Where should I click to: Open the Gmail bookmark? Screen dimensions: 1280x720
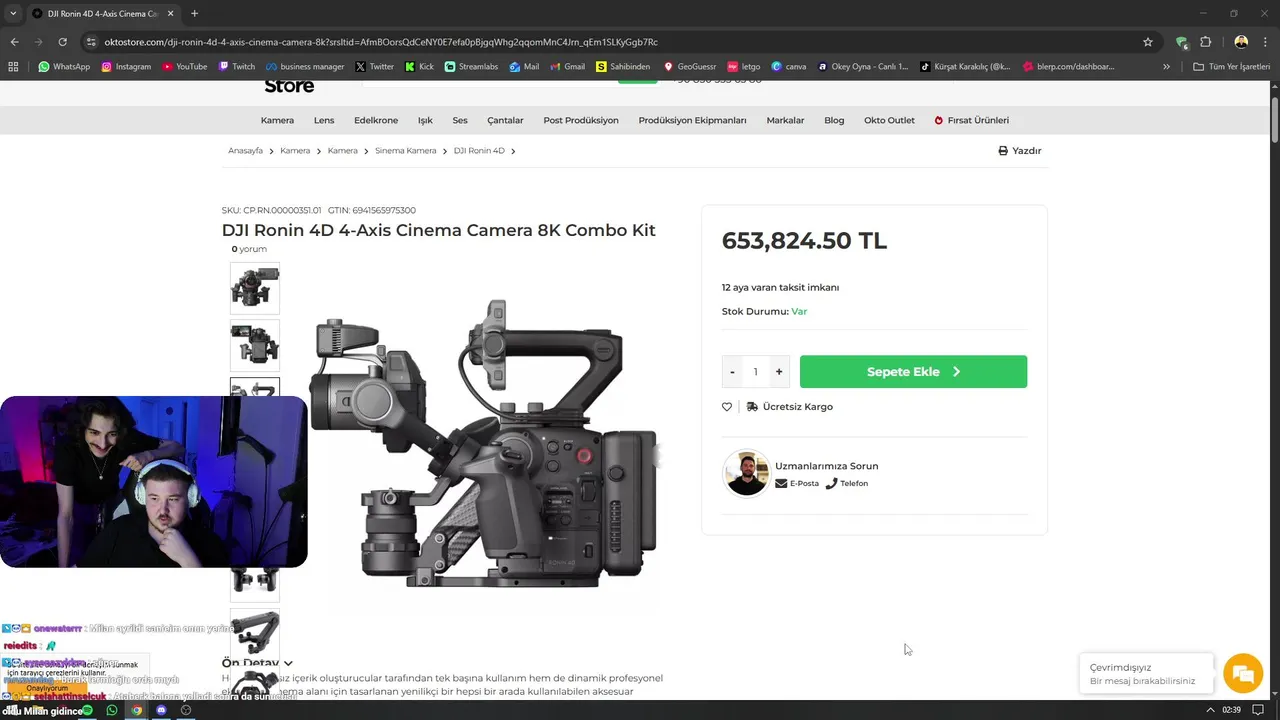pos(567,67)
